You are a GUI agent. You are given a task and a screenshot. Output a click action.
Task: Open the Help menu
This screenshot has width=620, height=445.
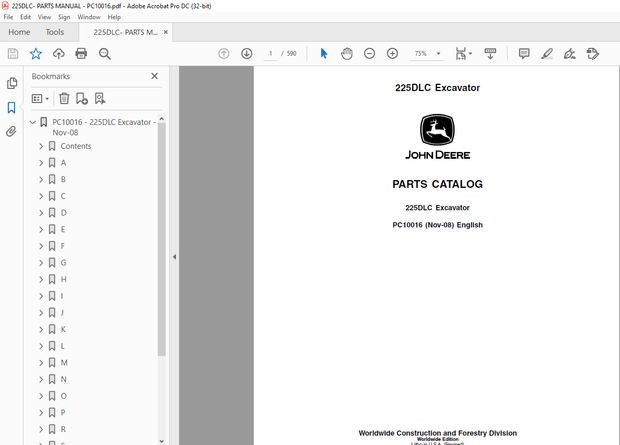click(114, 17)
